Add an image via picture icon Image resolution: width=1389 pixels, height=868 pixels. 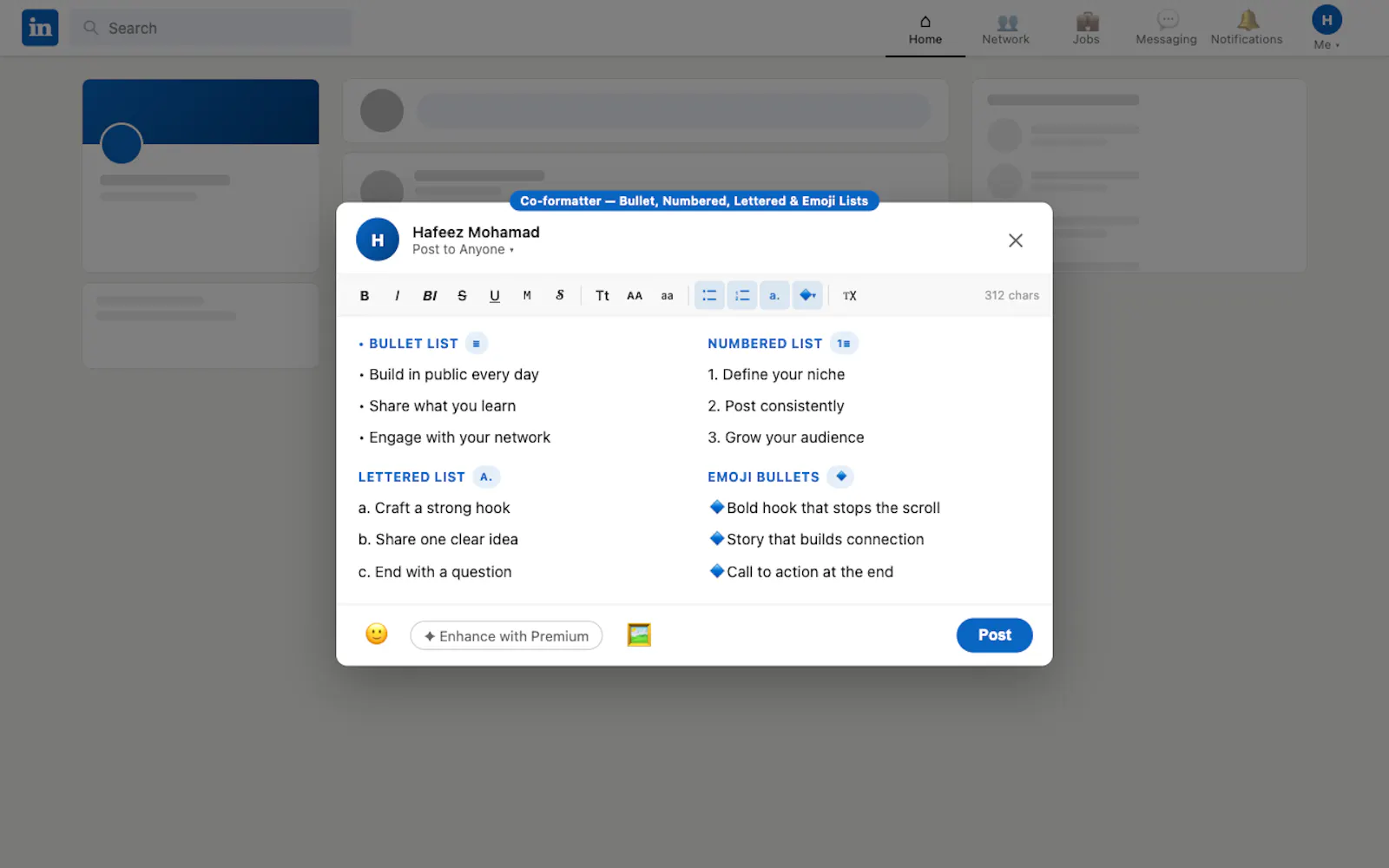coord(639,635)
